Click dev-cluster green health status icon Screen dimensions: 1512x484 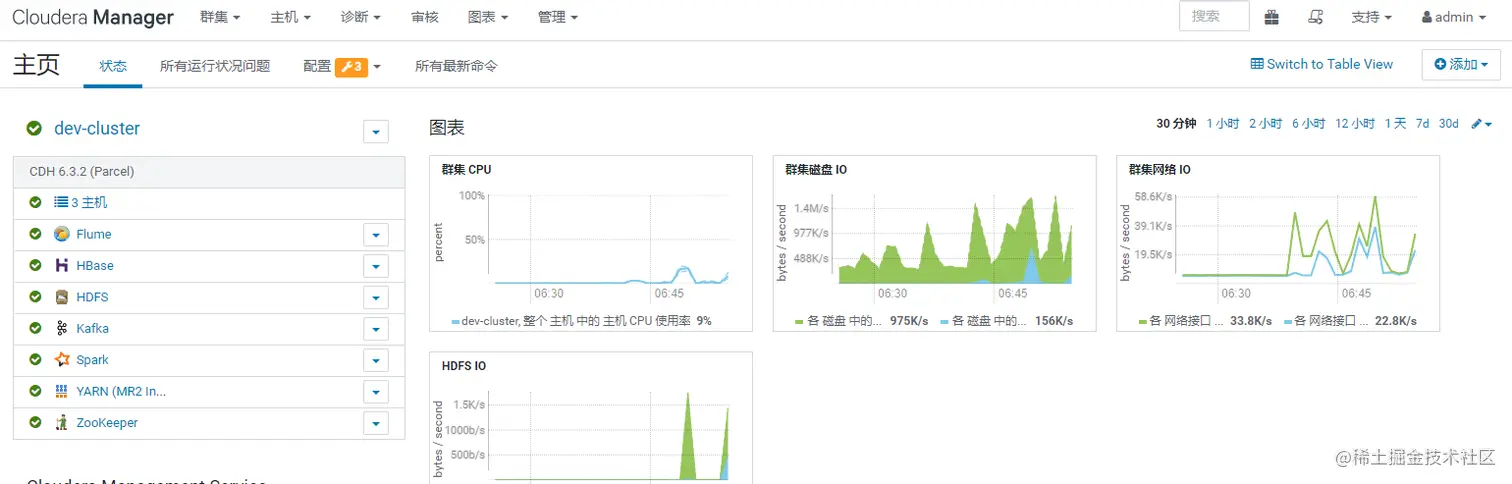34,128
